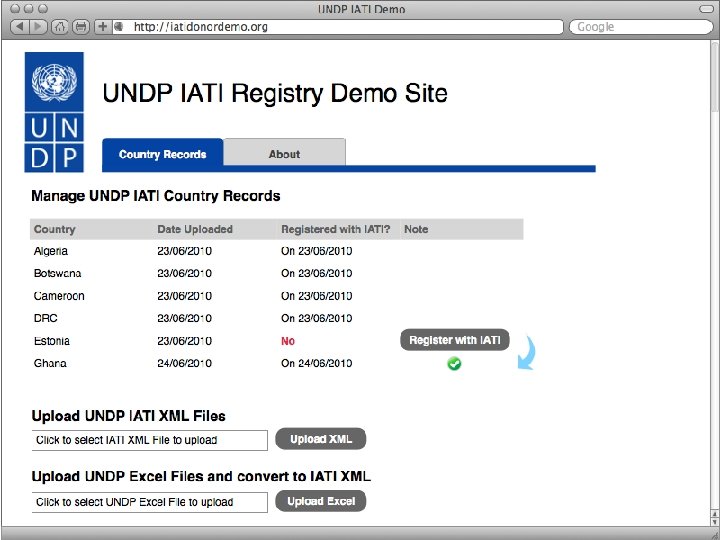Click the Upload Excel button
This screenshot has width=720, height=540.
click(x=321, y=501)
